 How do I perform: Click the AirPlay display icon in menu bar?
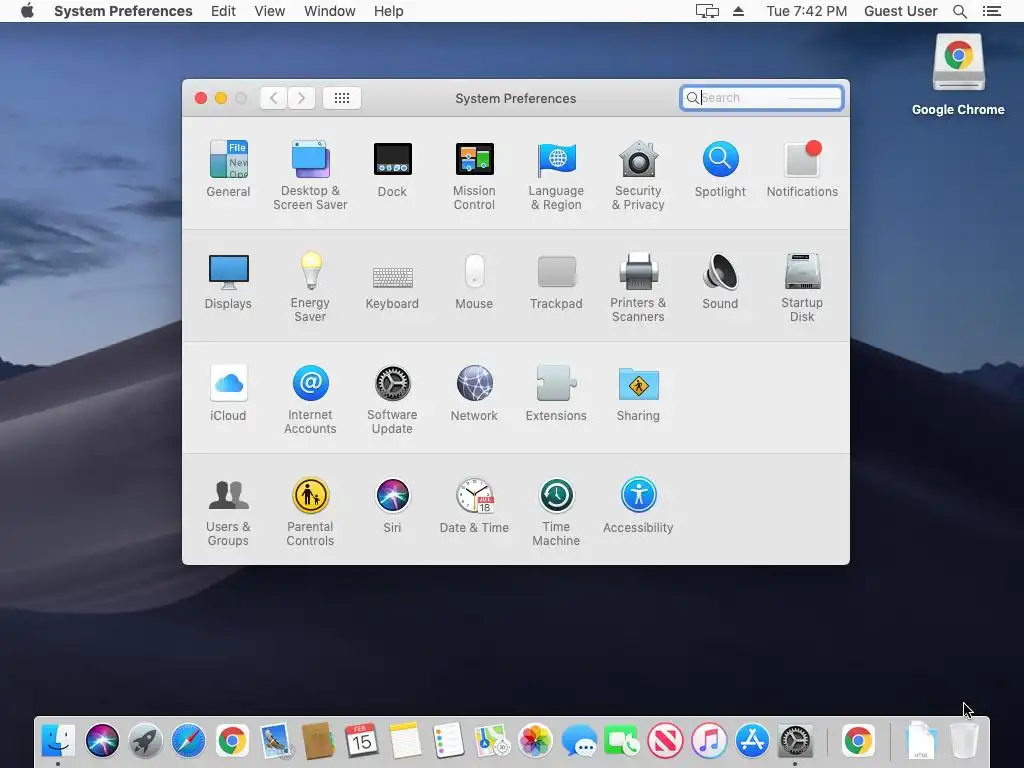point(707,11)
